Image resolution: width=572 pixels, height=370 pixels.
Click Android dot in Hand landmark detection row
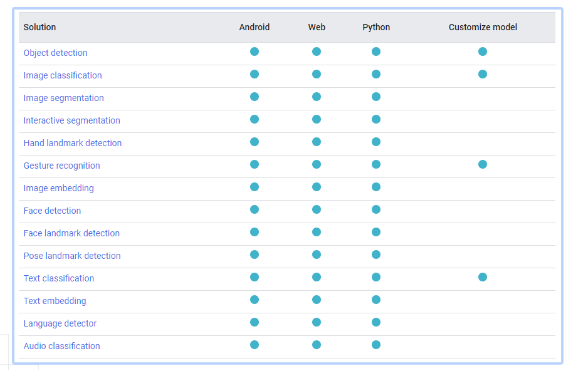point(254,142)
